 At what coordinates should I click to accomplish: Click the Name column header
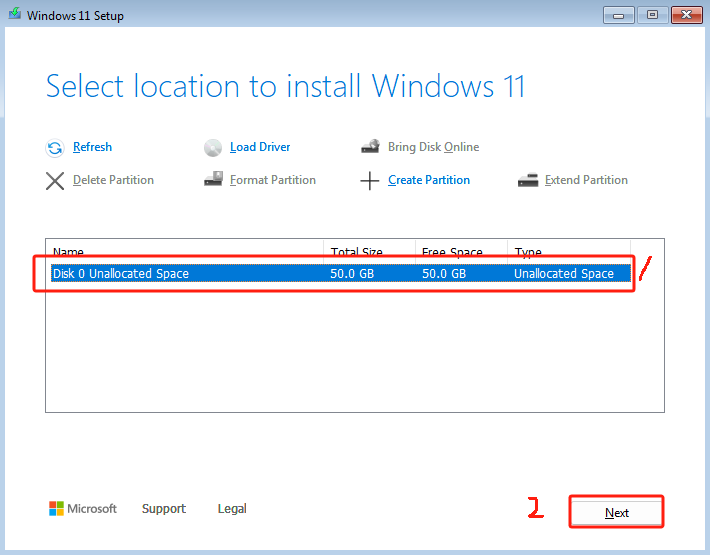coord(184,252)
